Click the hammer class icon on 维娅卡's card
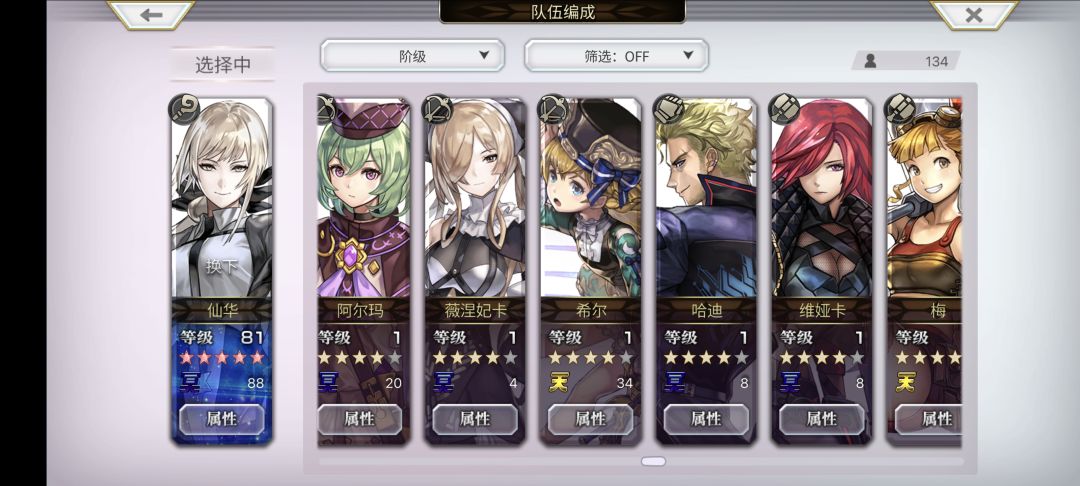Screen dimensions: 1080x486 coord(784,109)
